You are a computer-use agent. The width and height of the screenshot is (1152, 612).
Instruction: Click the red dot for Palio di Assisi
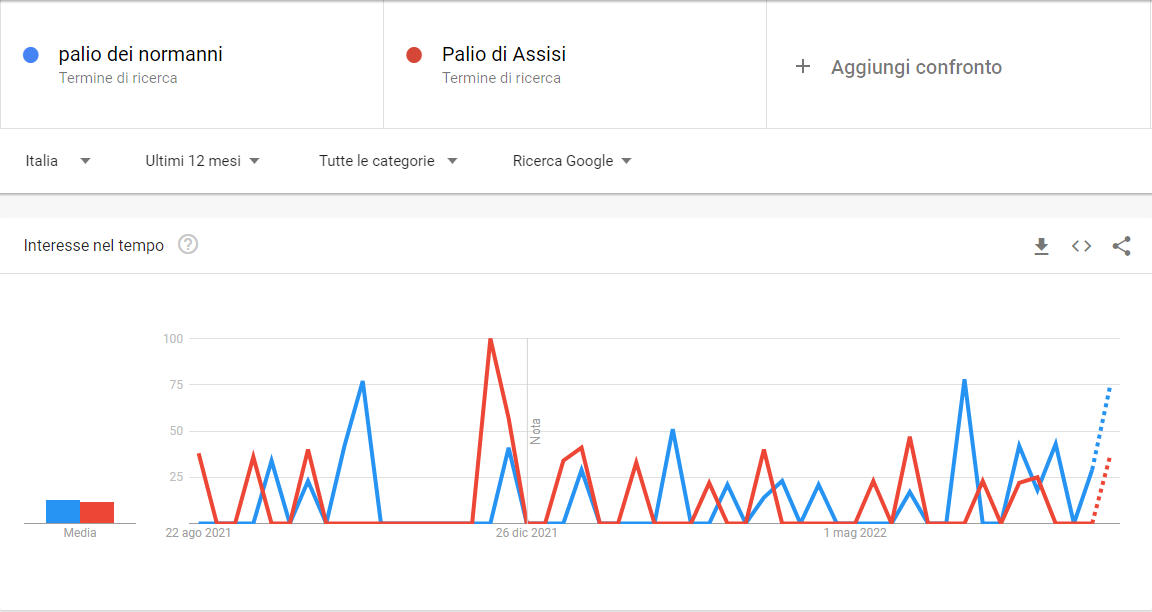414,55
